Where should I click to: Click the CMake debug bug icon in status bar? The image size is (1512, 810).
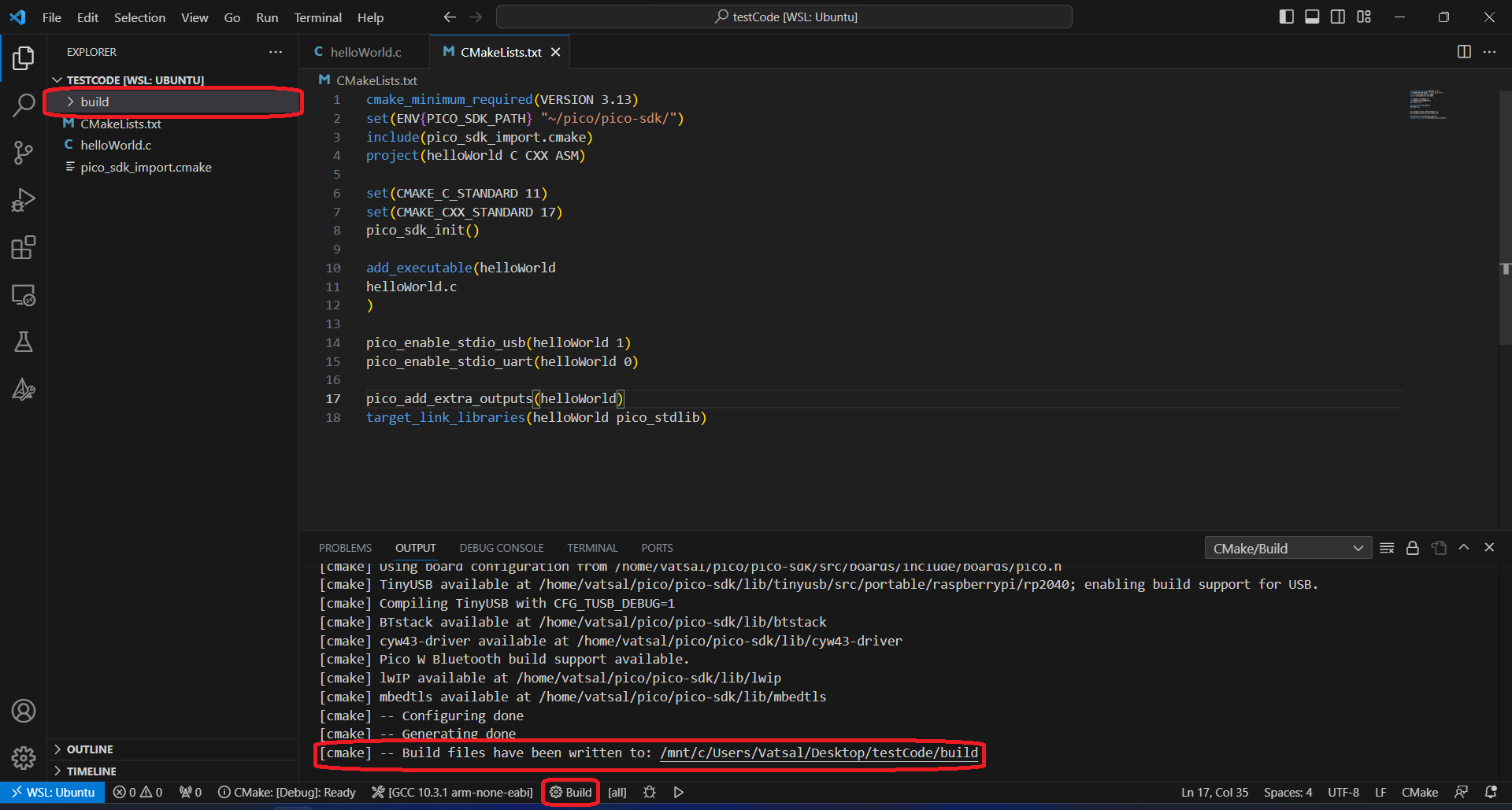point(649,792)
